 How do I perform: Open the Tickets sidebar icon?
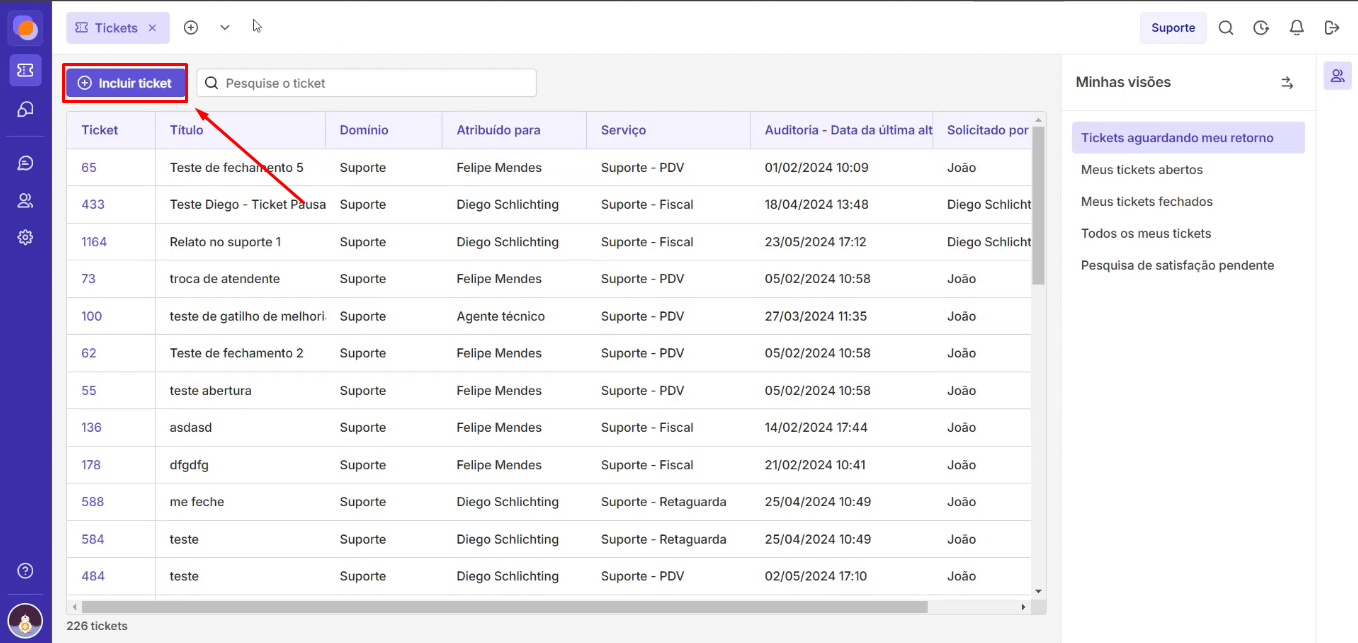tap(26, 70)
